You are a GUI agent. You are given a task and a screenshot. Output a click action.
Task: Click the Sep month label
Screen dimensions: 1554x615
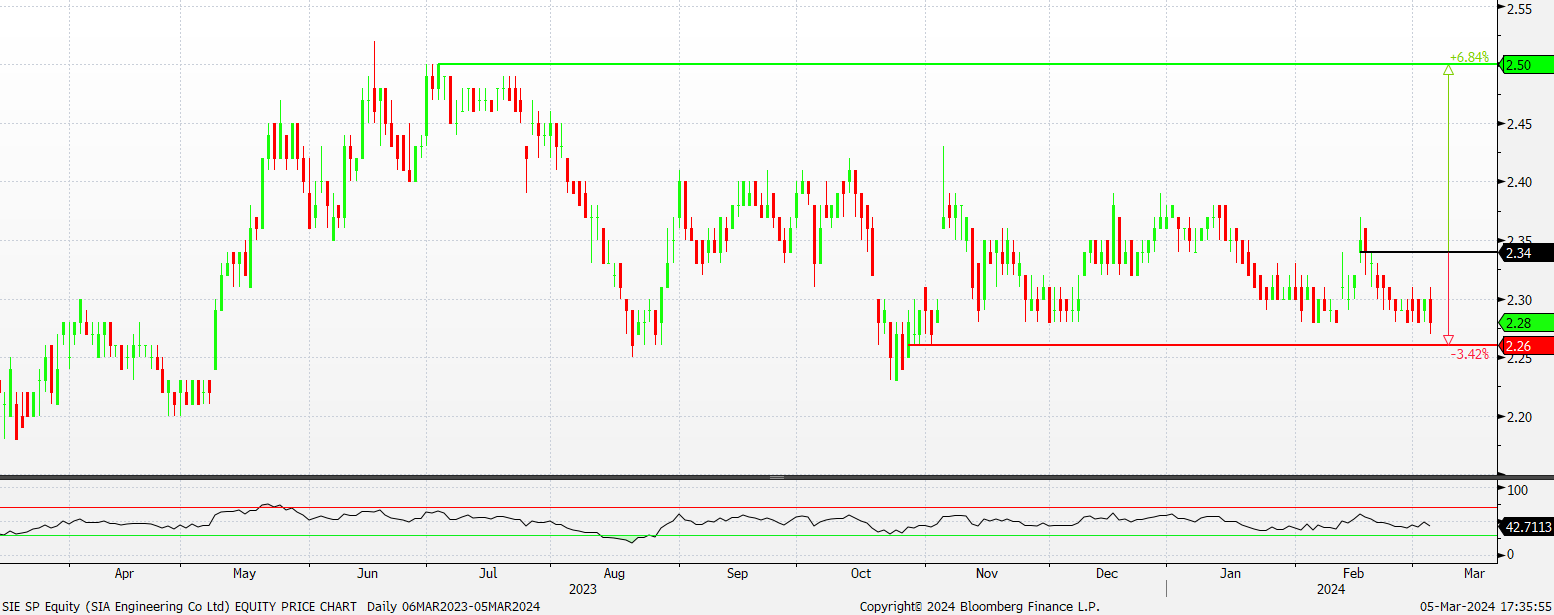pos(737,574)
